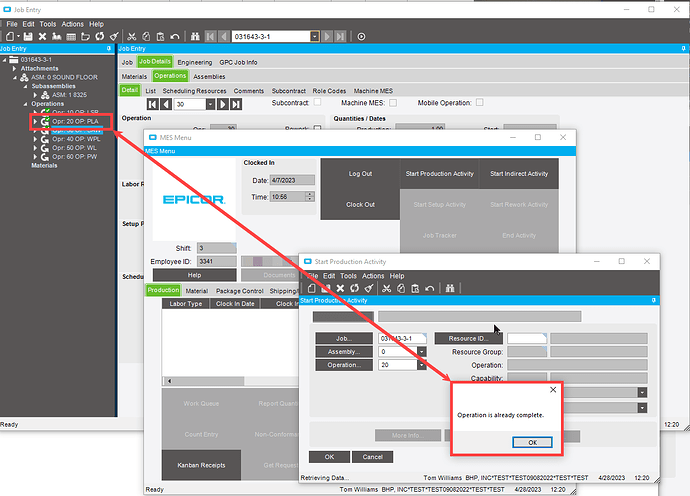
Task: Click OK in the Operation already complete dialog
Action: coord(532,442)
